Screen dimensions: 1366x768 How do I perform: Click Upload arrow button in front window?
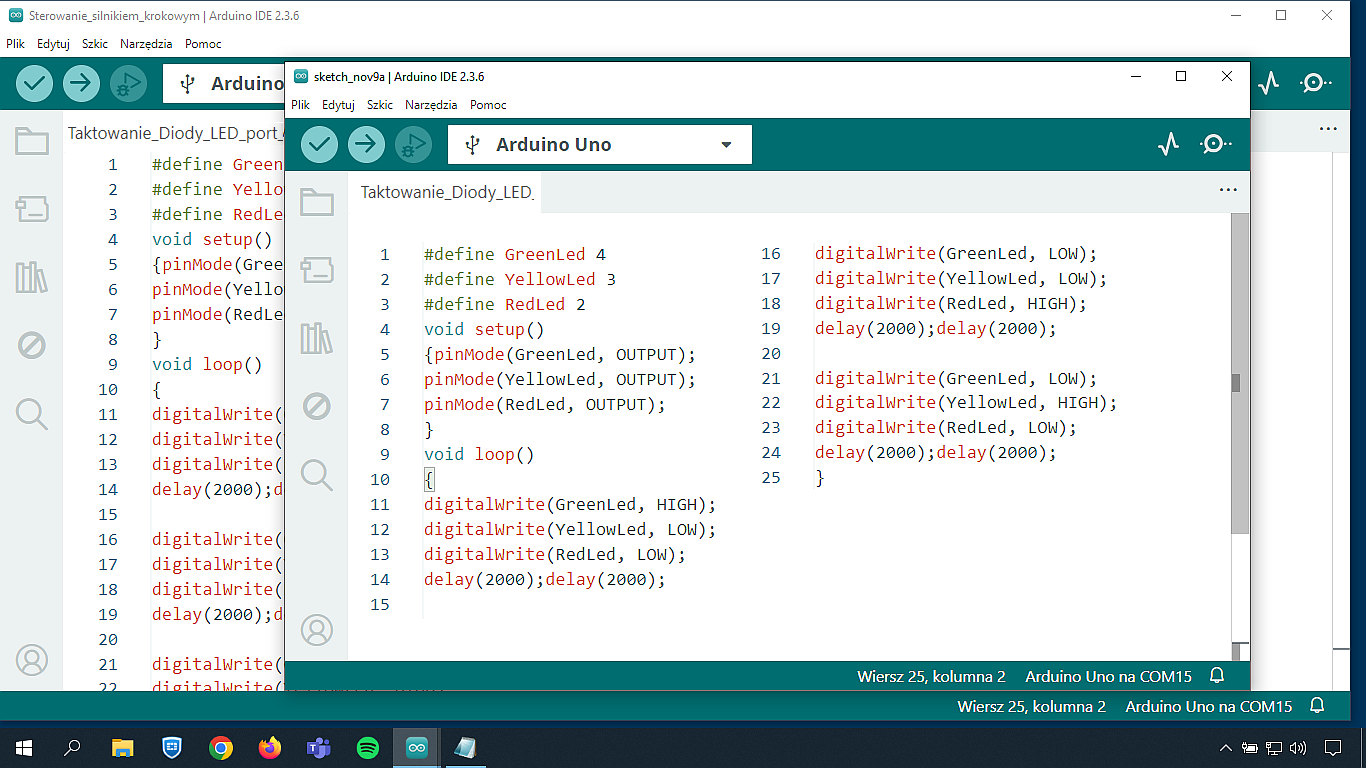pos(366,145)
